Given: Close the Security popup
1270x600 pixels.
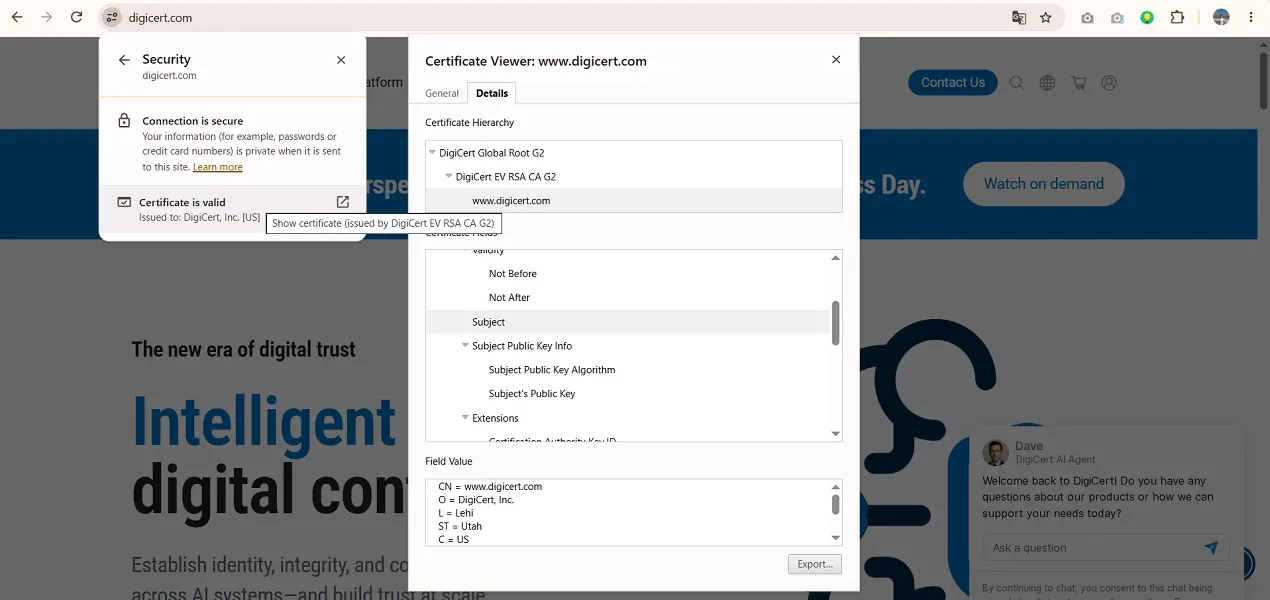Looking at the screenshot, I should point(341,60).
